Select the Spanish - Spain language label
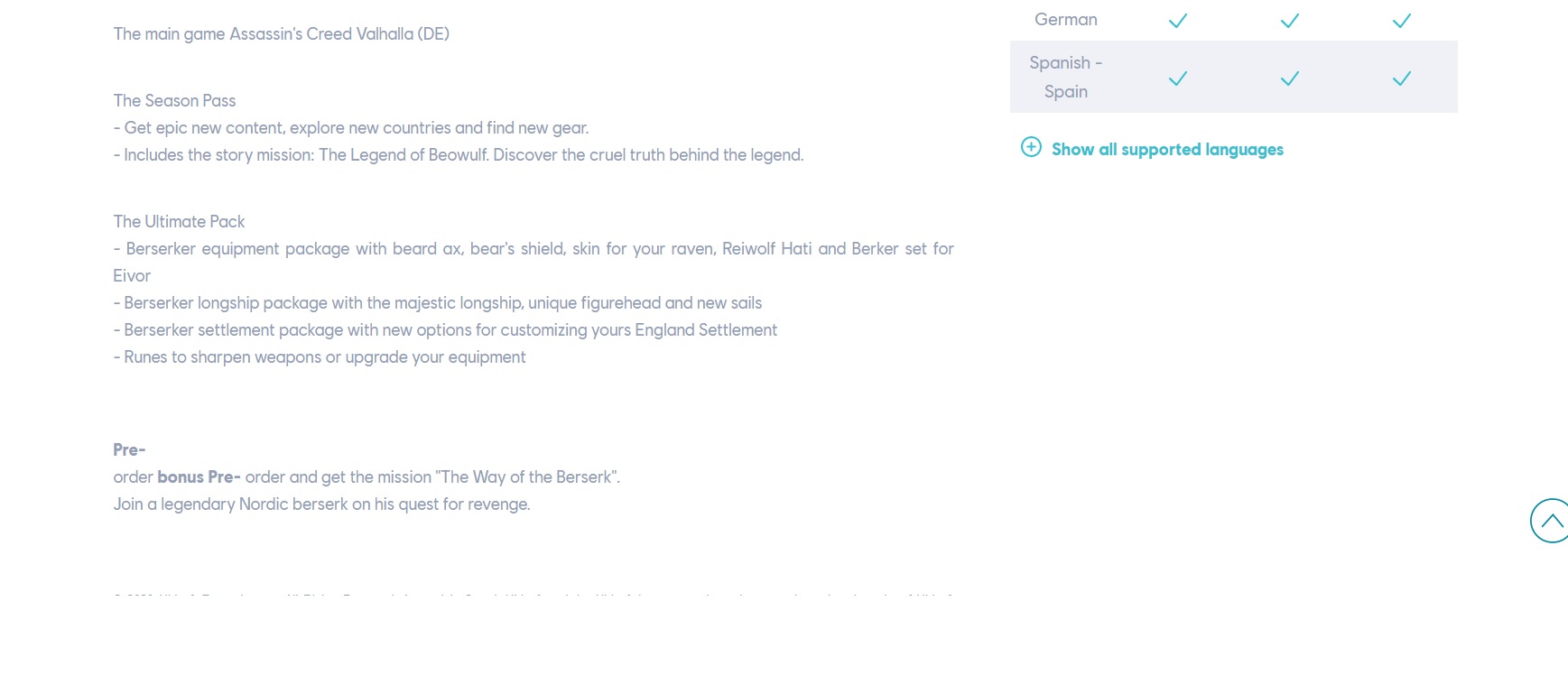Screen dimensions: 1568x675 click(x=1065, y=77)
